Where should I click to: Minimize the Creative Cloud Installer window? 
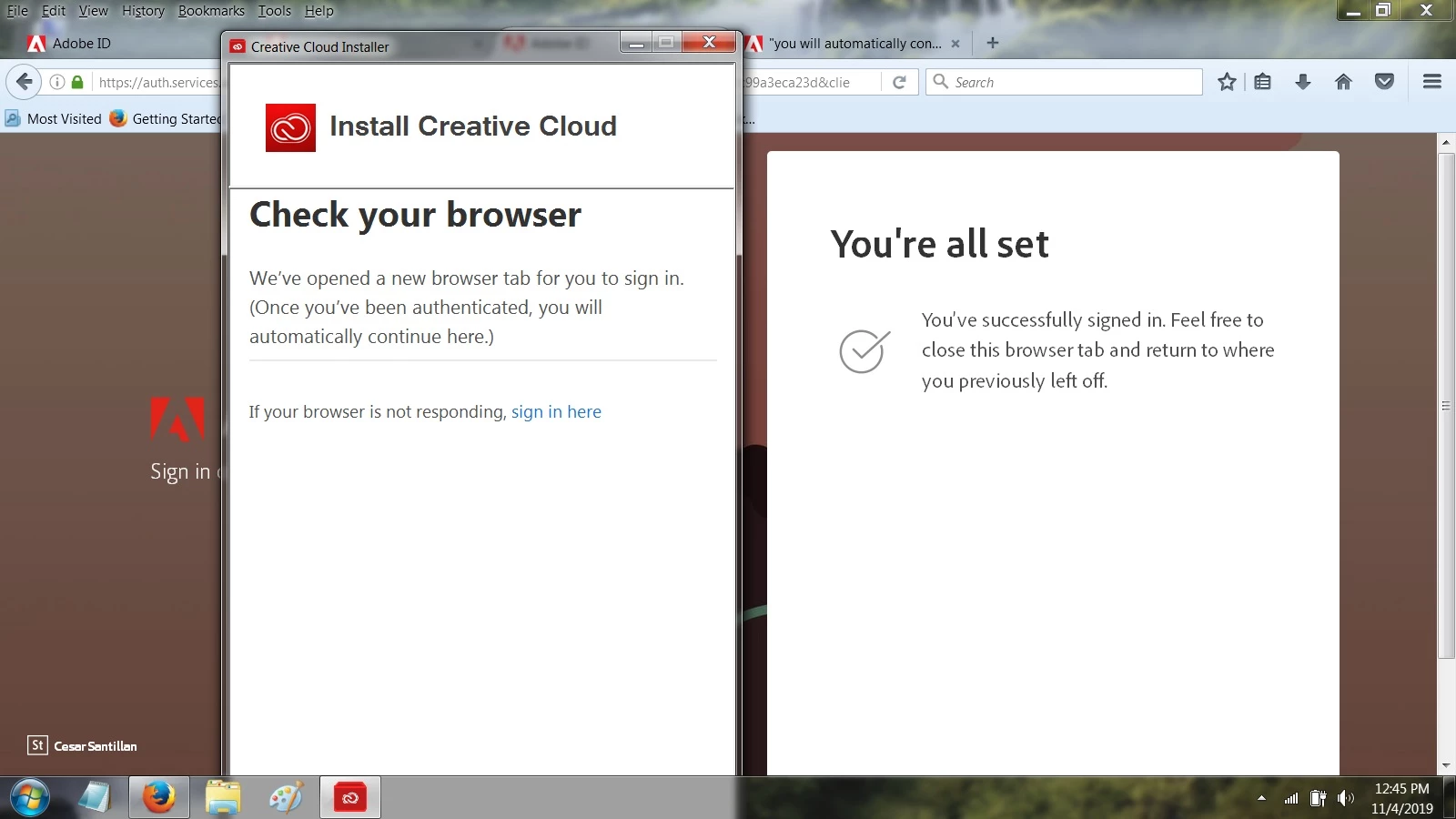pos(637,43)
